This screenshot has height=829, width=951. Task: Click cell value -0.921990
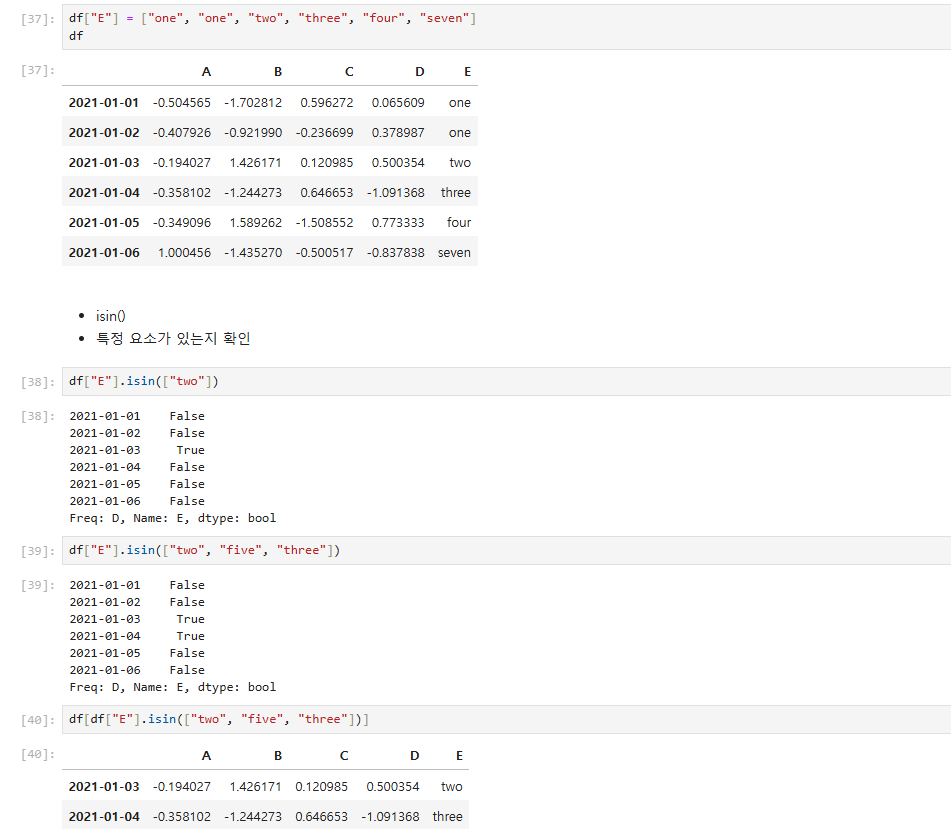coord(253,132)
